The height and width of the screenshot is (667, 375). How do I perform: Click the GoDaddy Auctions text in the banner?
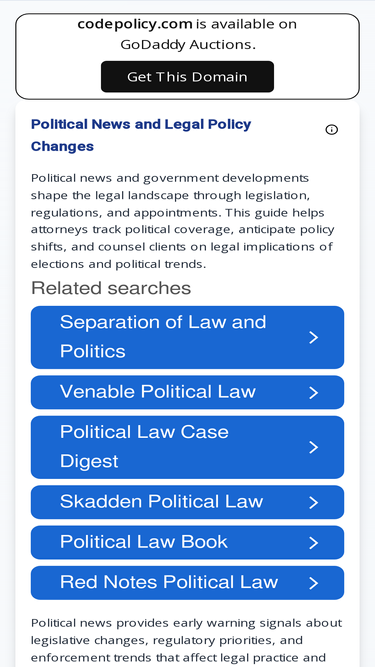[x=188, y=45]
